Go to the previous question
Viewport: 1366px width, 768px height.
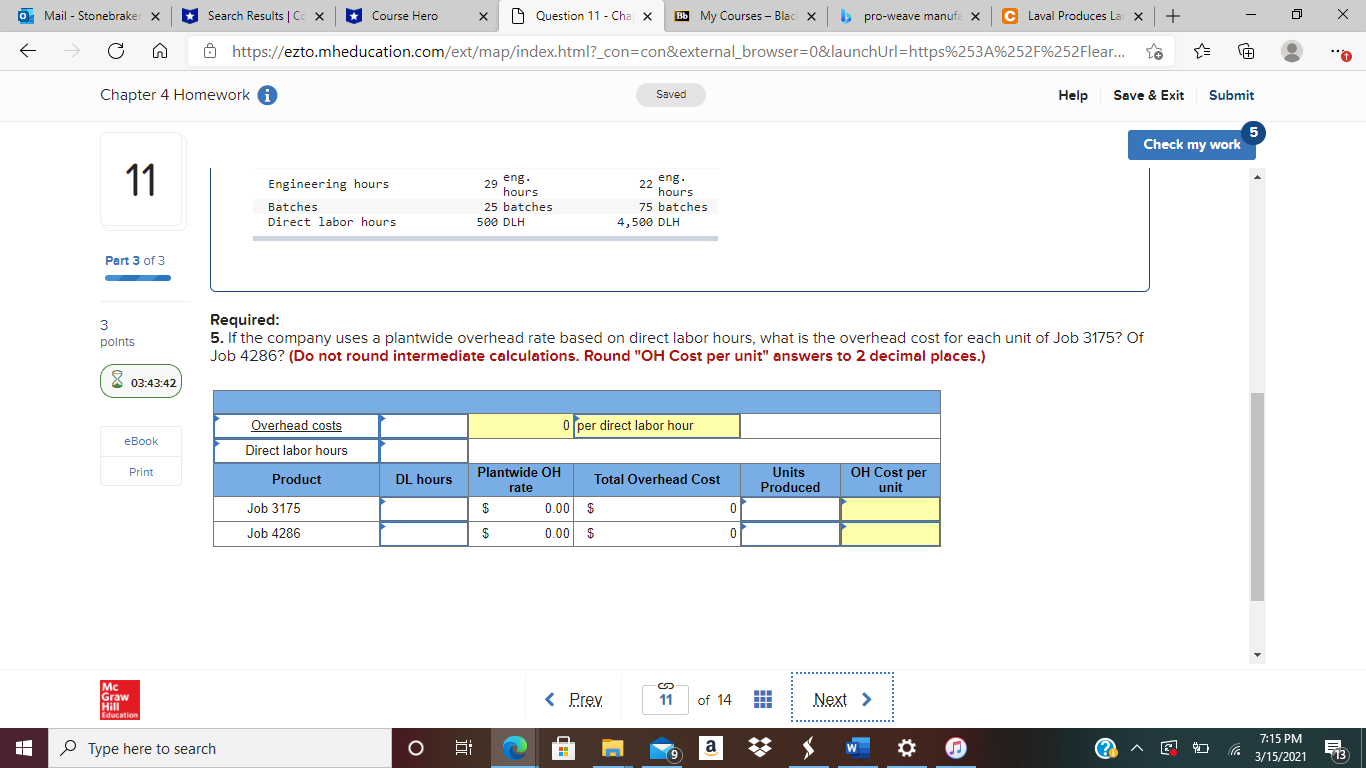(574, 699)
